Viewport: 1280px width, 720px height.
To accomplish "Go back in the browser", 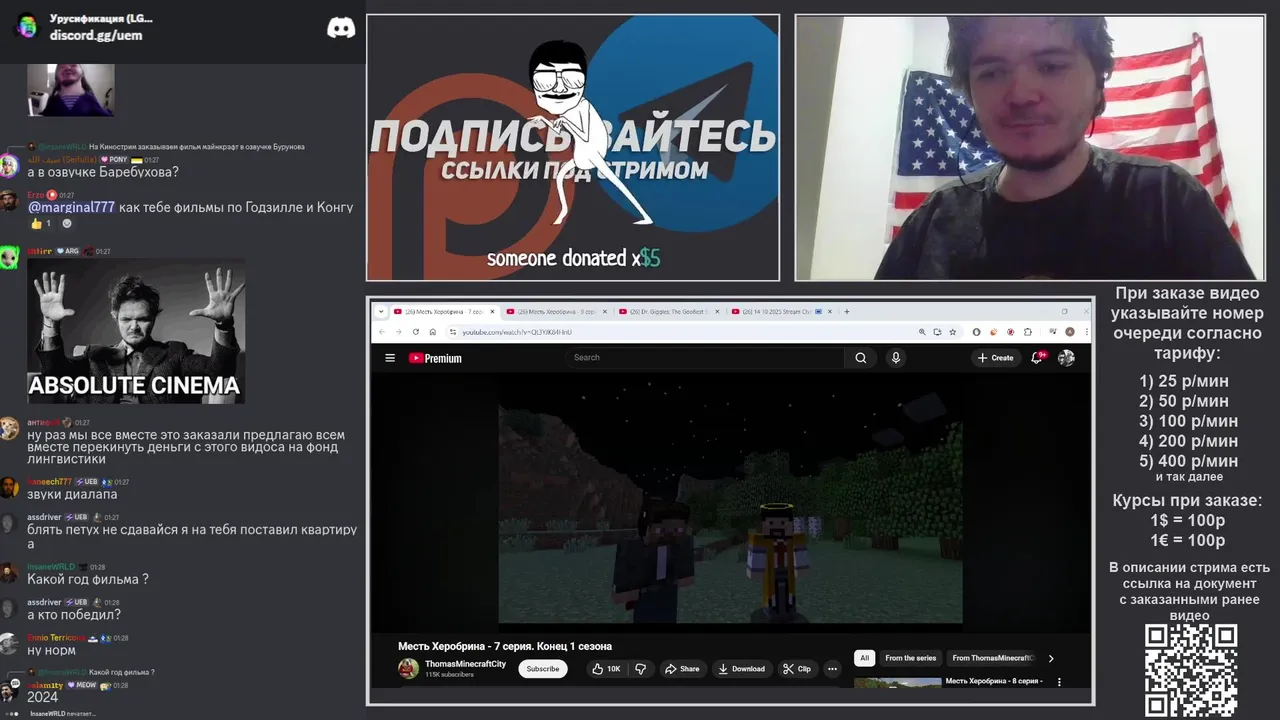I will 381,332.
